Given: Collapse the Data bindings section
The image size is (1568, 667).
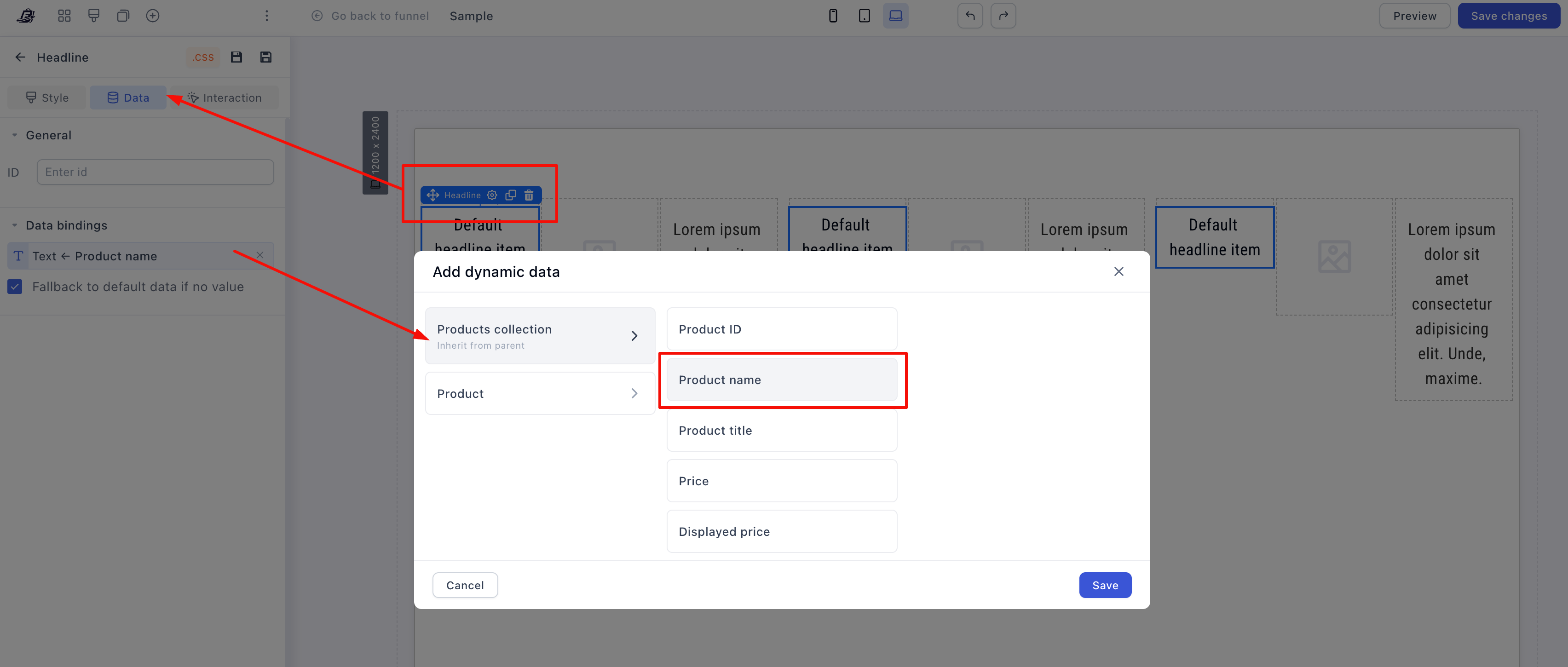Looking at the screenshot, I should tap(15, 225).
